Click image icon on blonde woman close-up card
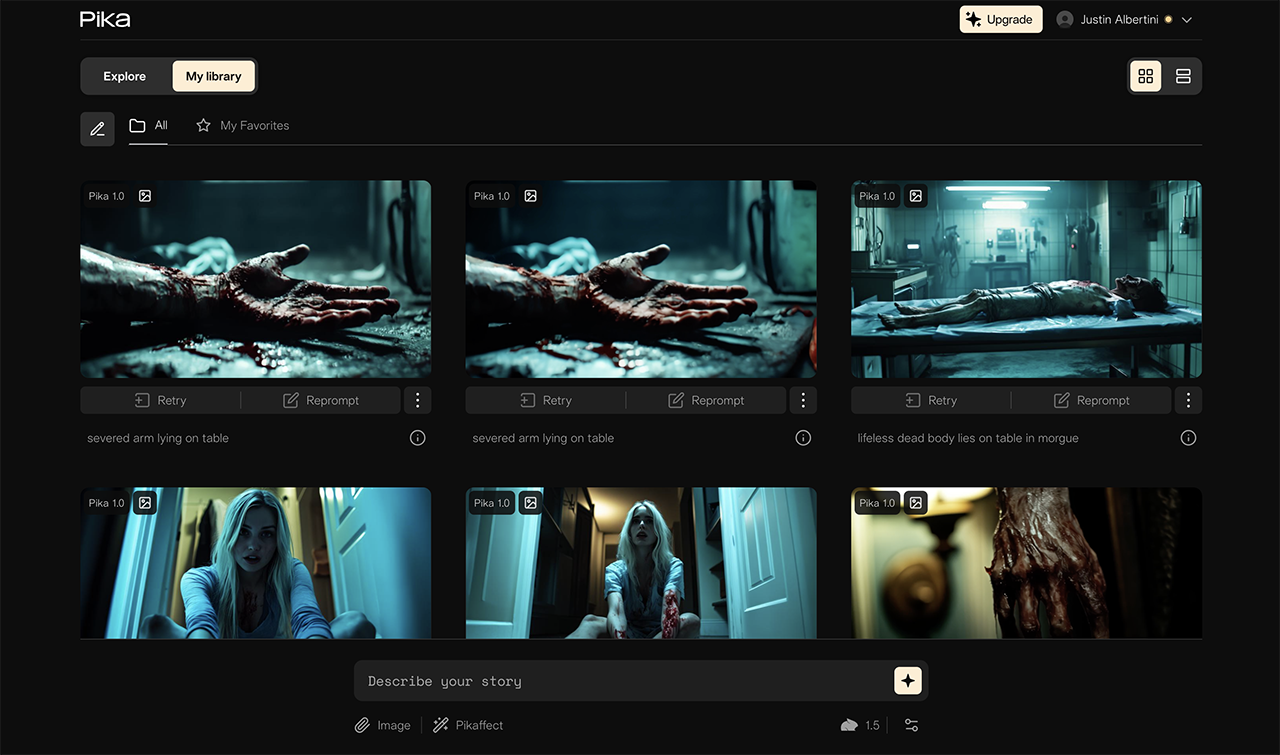The width and height of the screenshot is (1280, 755). tap(145, 503)
